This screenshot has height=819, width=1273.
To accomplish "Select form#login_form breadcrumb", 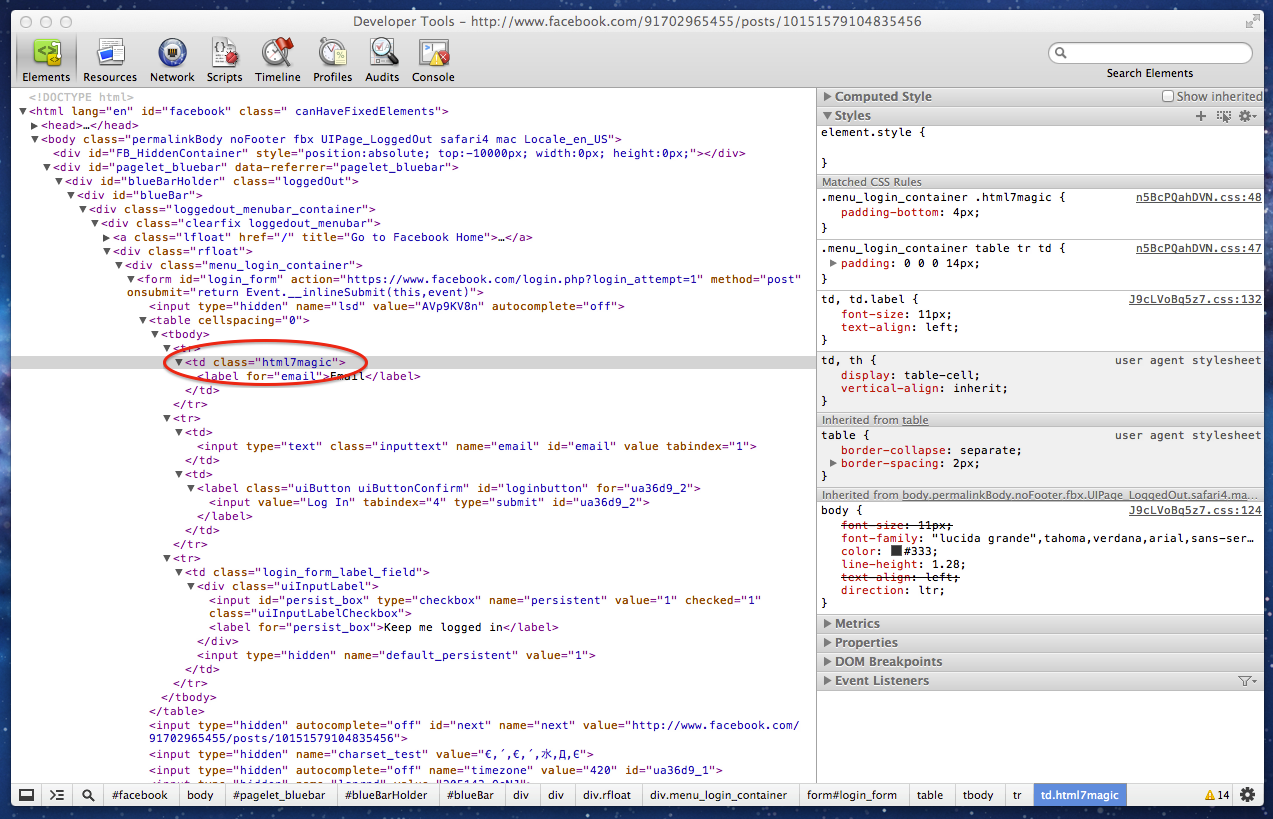I will tap(852, 795).
